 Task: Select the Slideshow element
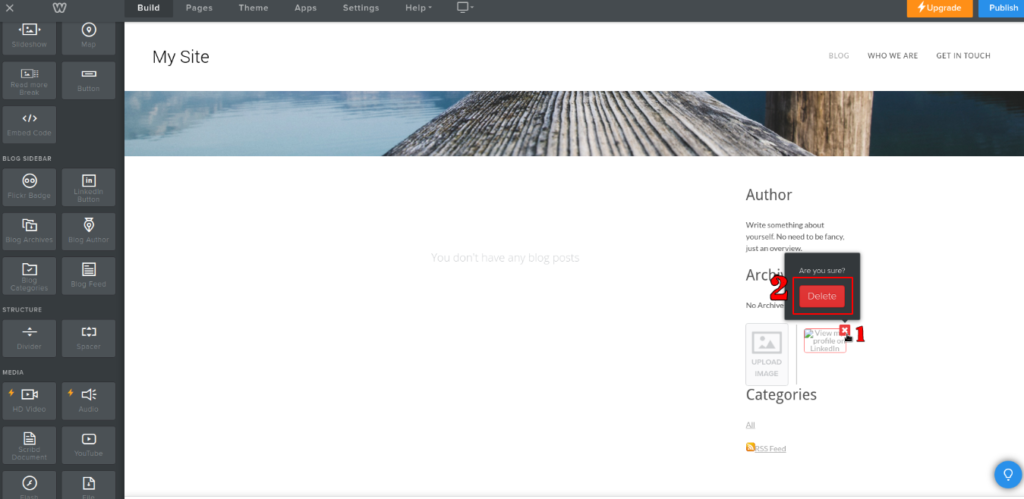(x=29, y=36)
